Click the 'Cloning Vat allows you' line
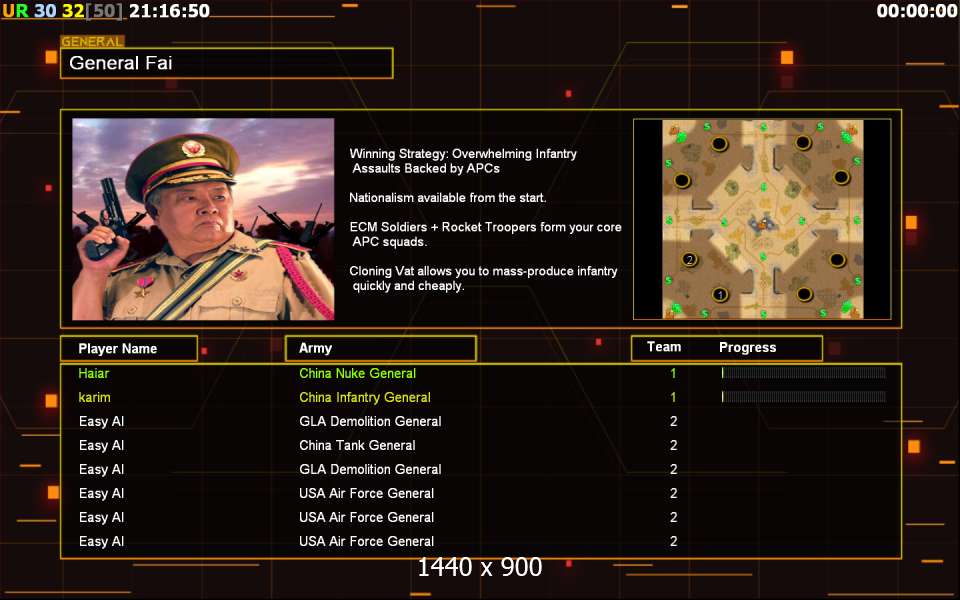The image size is (960, 600). (483, 271)
